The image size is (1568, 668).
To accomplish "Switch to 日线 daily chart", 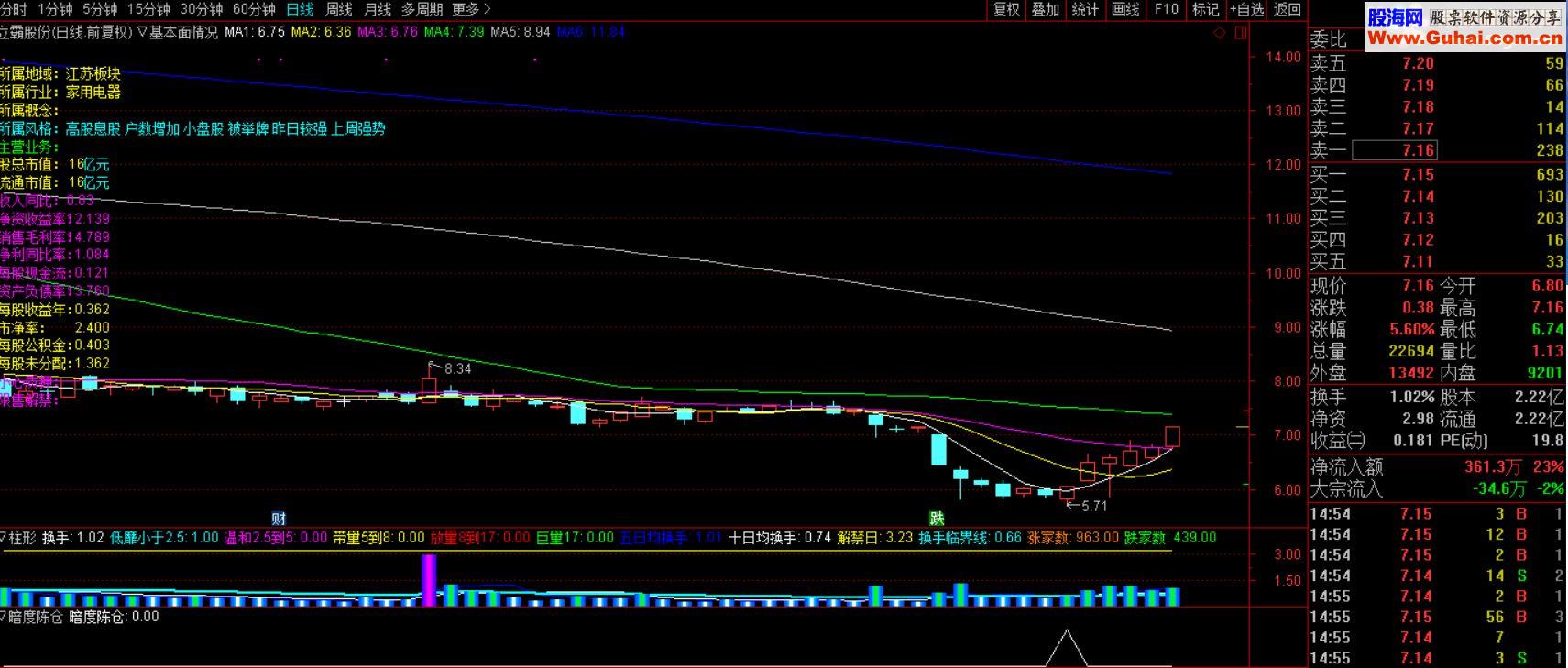I will [300, 9].
